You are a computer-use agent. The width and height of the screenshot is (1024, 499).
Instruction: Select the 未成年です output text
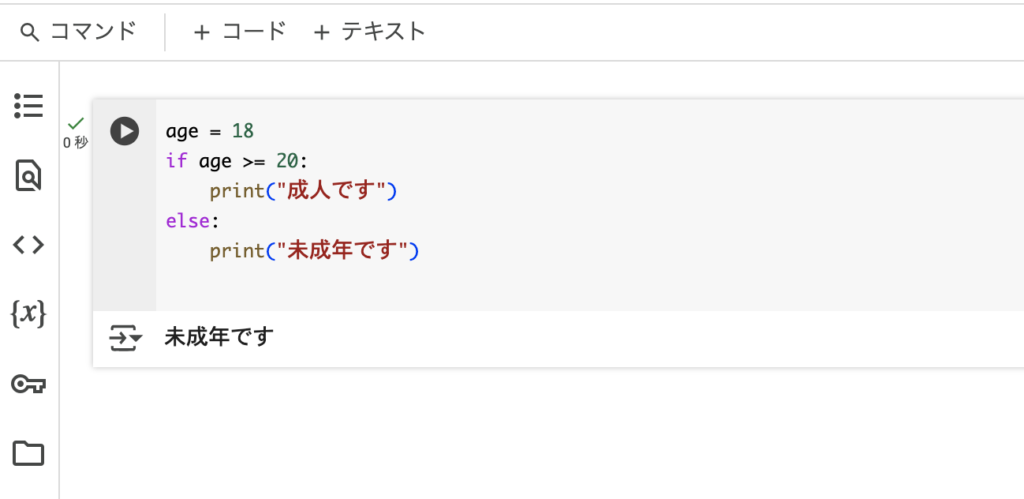pos(219,338)
